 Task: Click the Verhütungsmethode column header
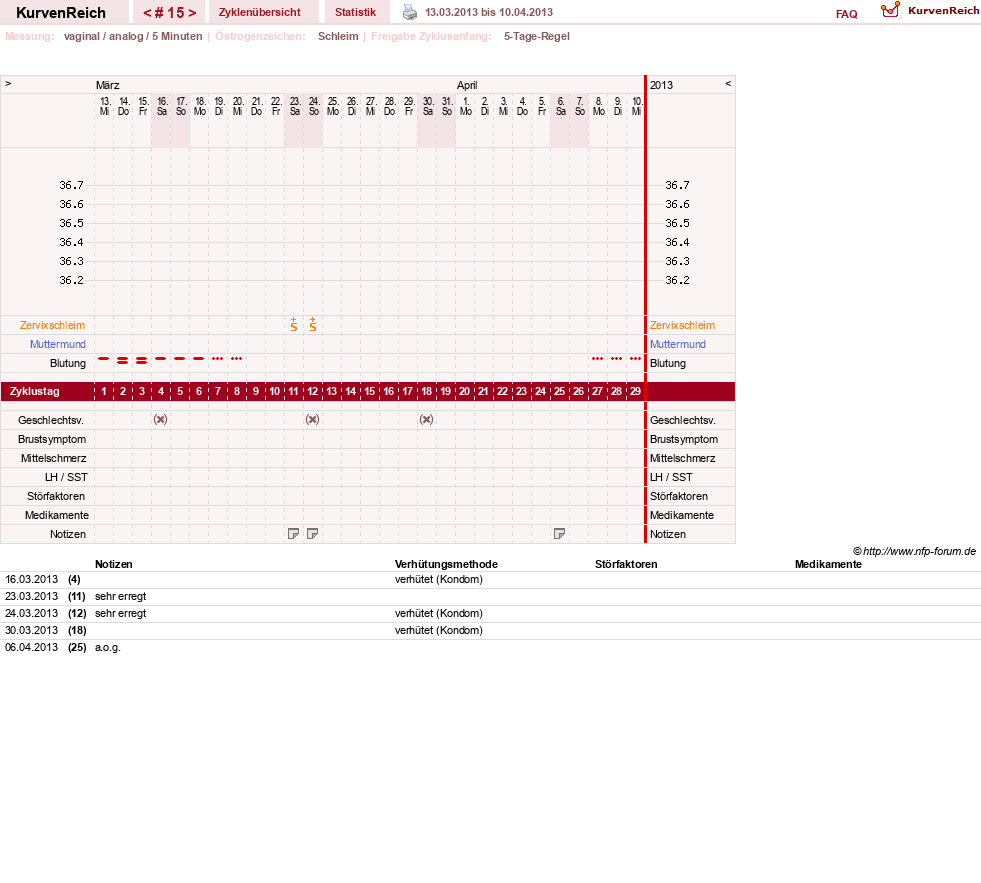point(446,564)
